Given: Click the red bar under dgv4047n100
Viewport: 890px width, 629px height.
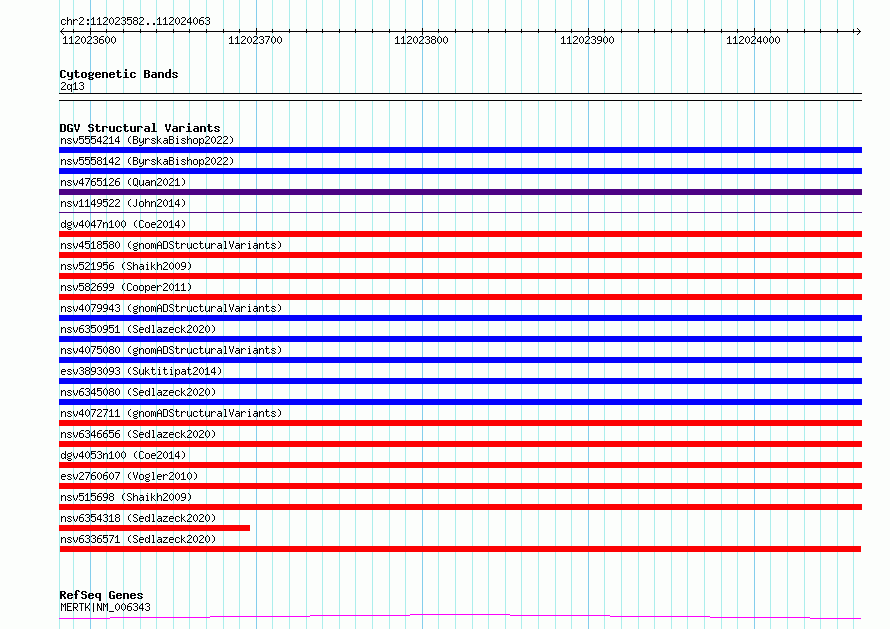Looking at the screenshot, I should pyautogui.click(x=460, y=234).
